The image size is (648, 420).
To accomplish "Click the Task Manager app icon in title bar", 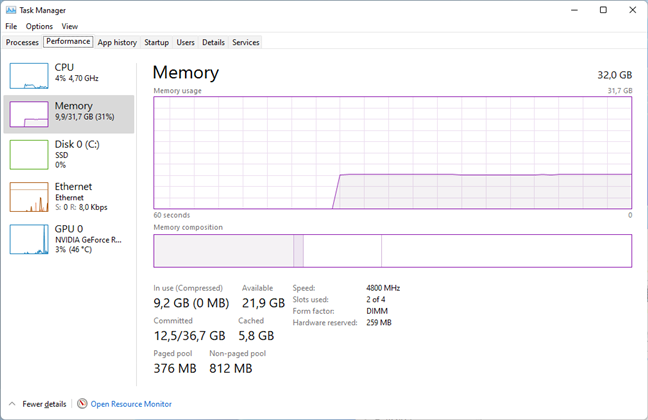I will click(11, 10).
